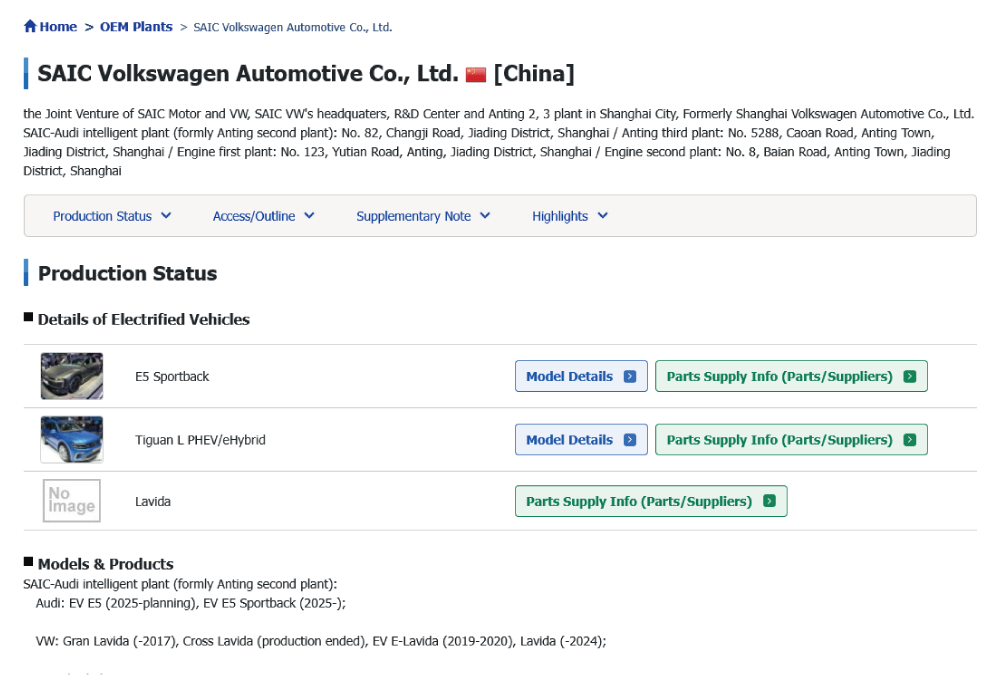Image resolution: width=1000 pixels, height=691 pixels.
Task: Click arrow icon on E5 Sportback Parts Supply
Action: (909, 377)
